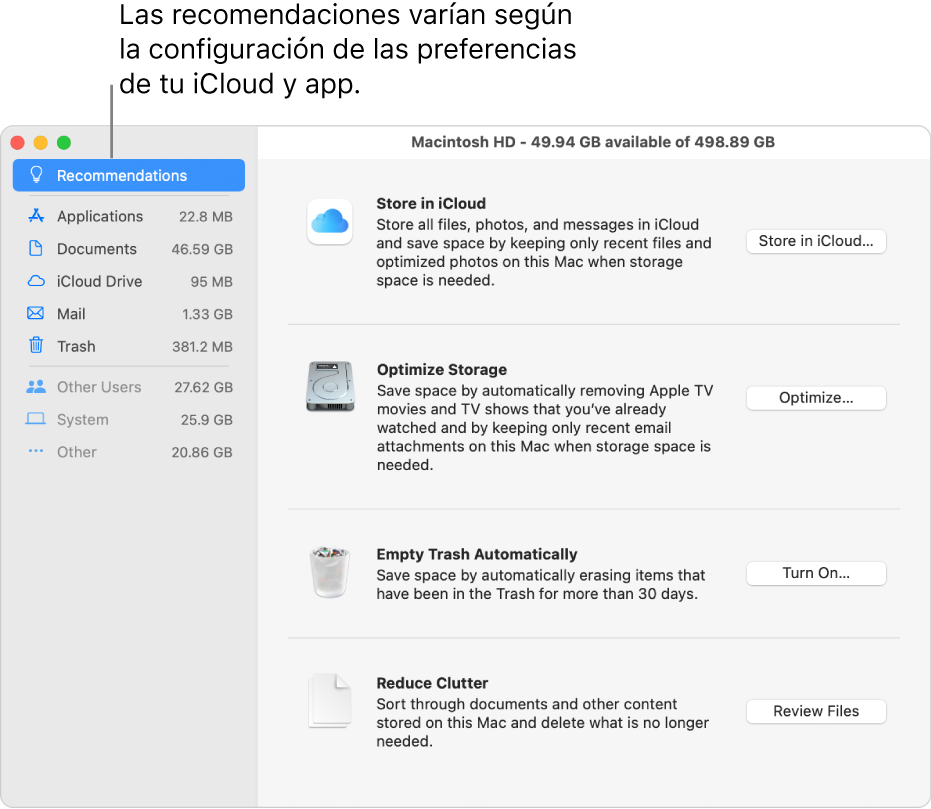Minimize window with the yellow button

[40, 142]
